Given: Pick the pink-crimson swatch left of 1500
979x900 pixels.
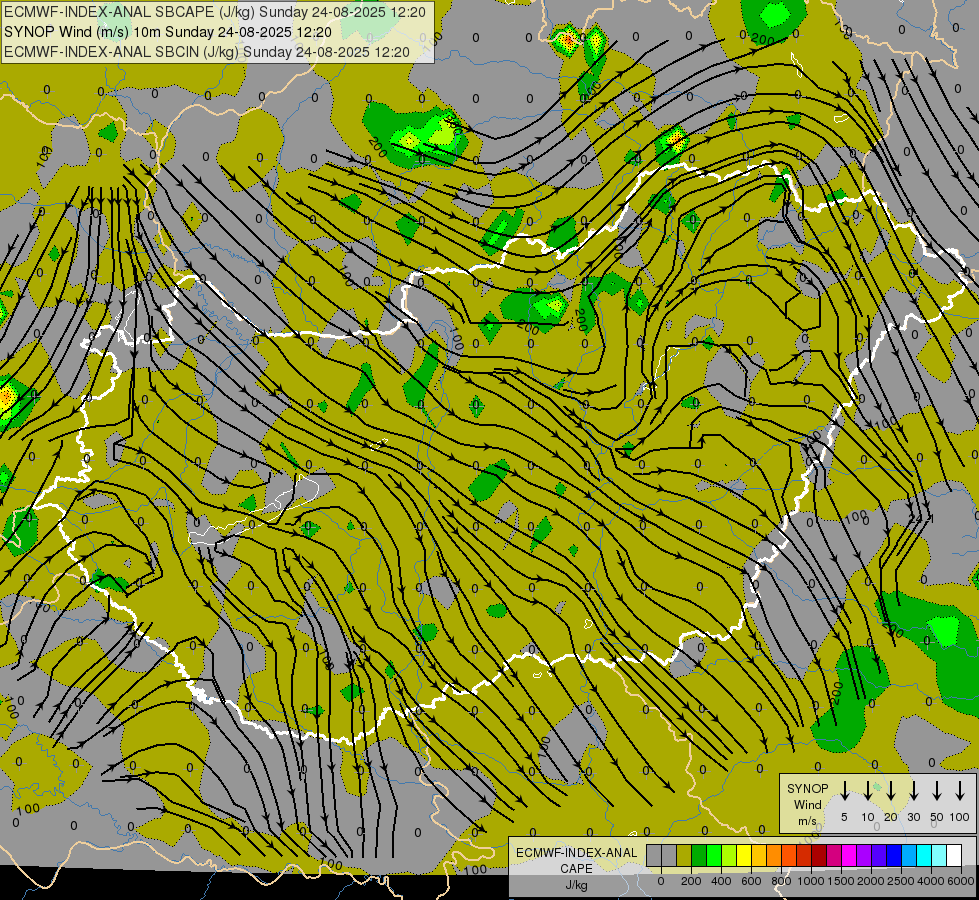Looking at the screenshot, I should click(835, 856).
